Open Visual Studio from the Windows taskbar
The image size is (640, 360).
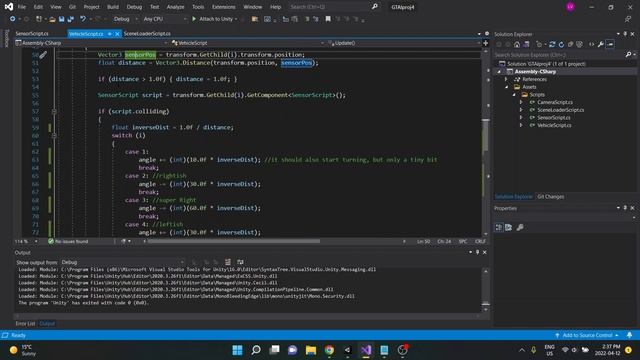(x=366, y=350)
